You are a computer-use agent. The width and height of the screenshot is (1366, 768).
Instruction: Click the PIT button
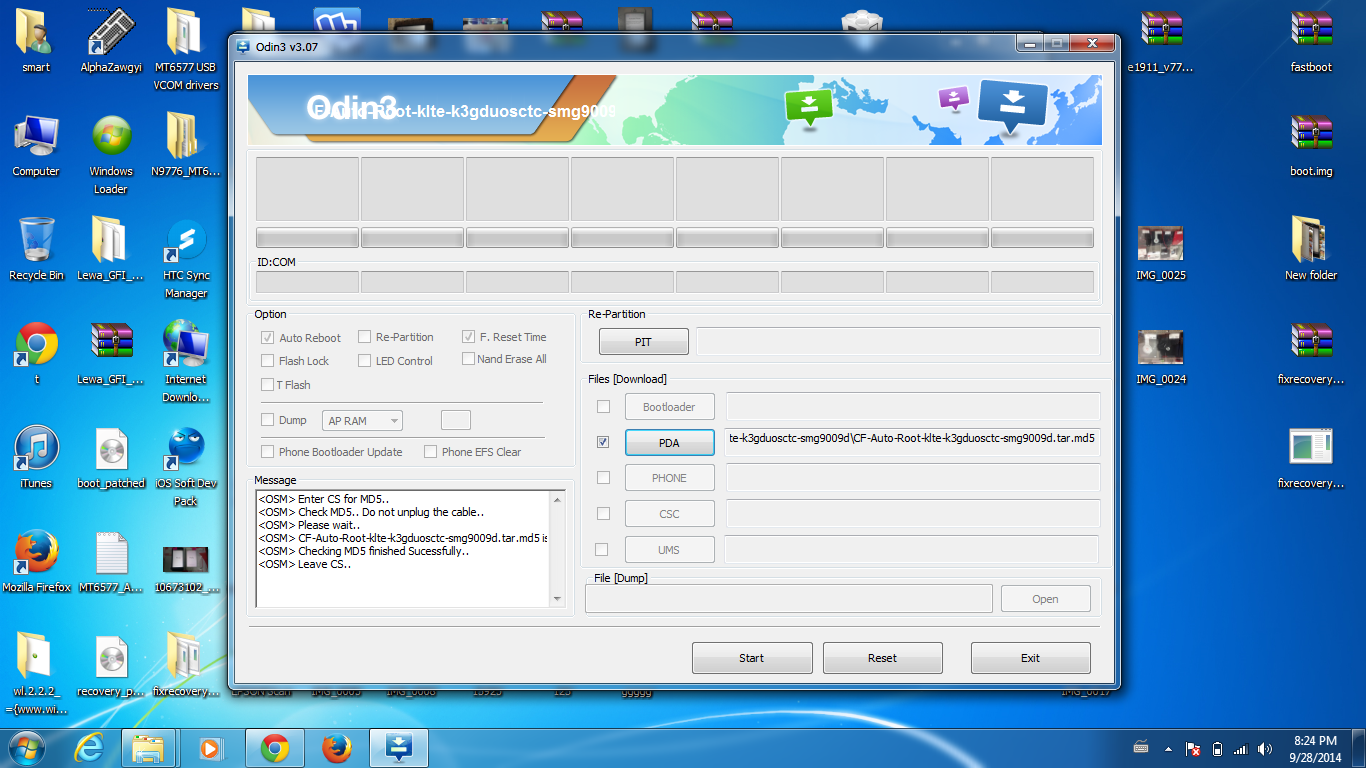click(x=643, y=342)
